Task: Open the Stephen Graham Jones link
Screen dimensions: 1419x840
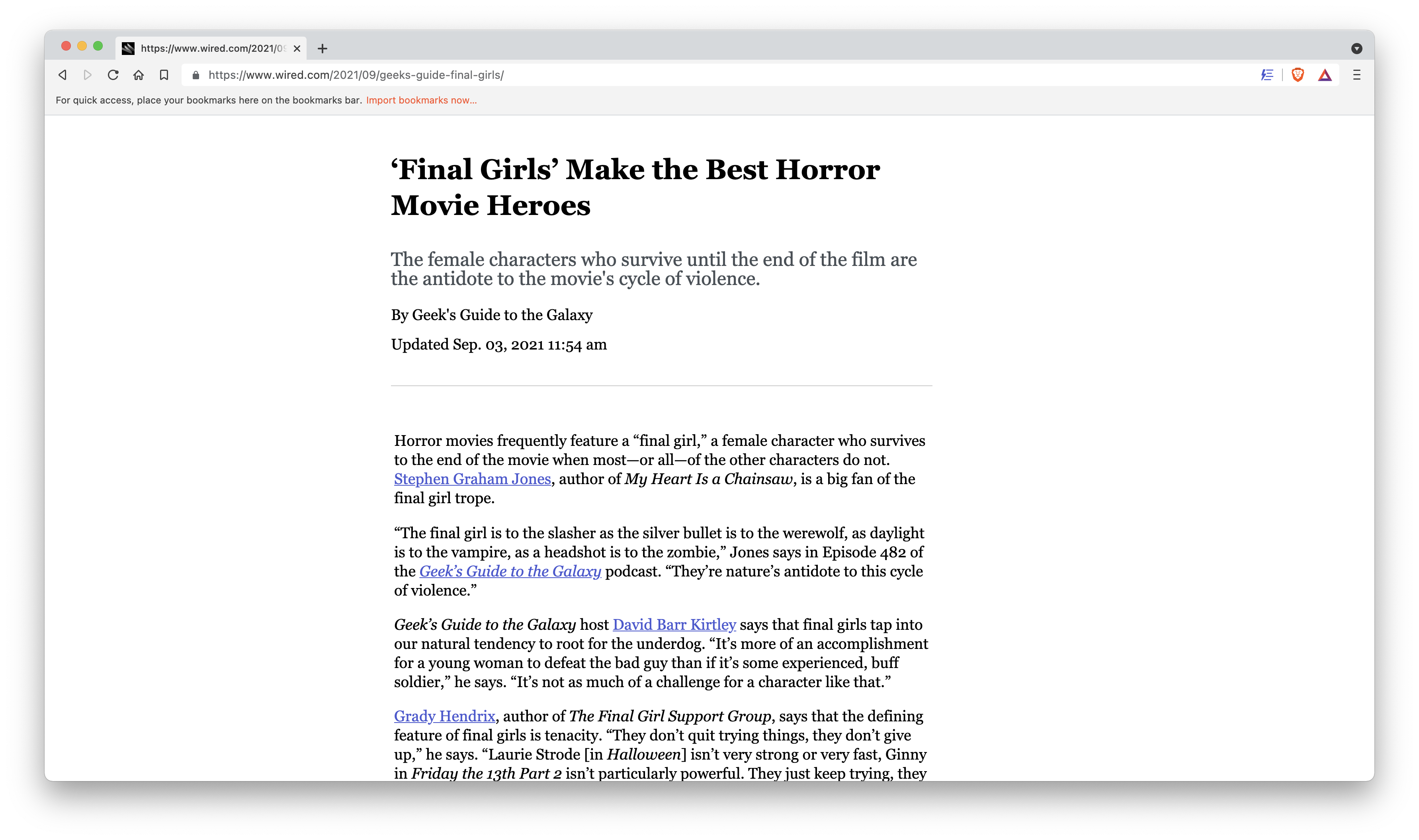Action: click(471, 479)
